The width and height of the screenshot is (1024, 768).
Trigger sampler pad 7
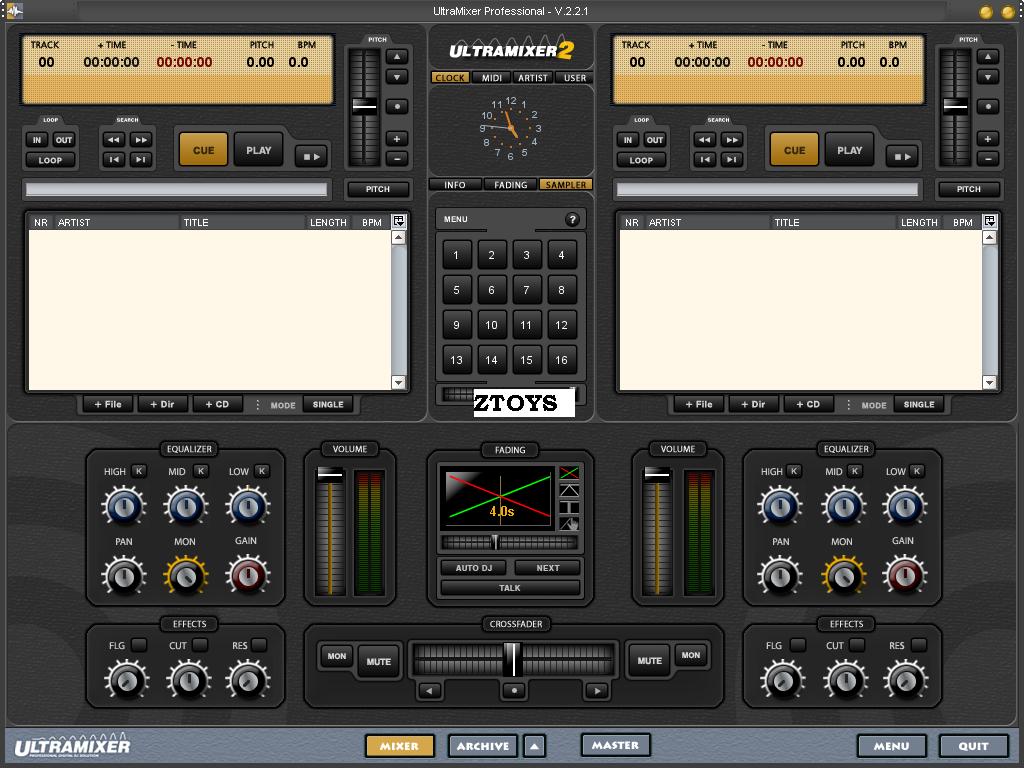tap(526, 290)
